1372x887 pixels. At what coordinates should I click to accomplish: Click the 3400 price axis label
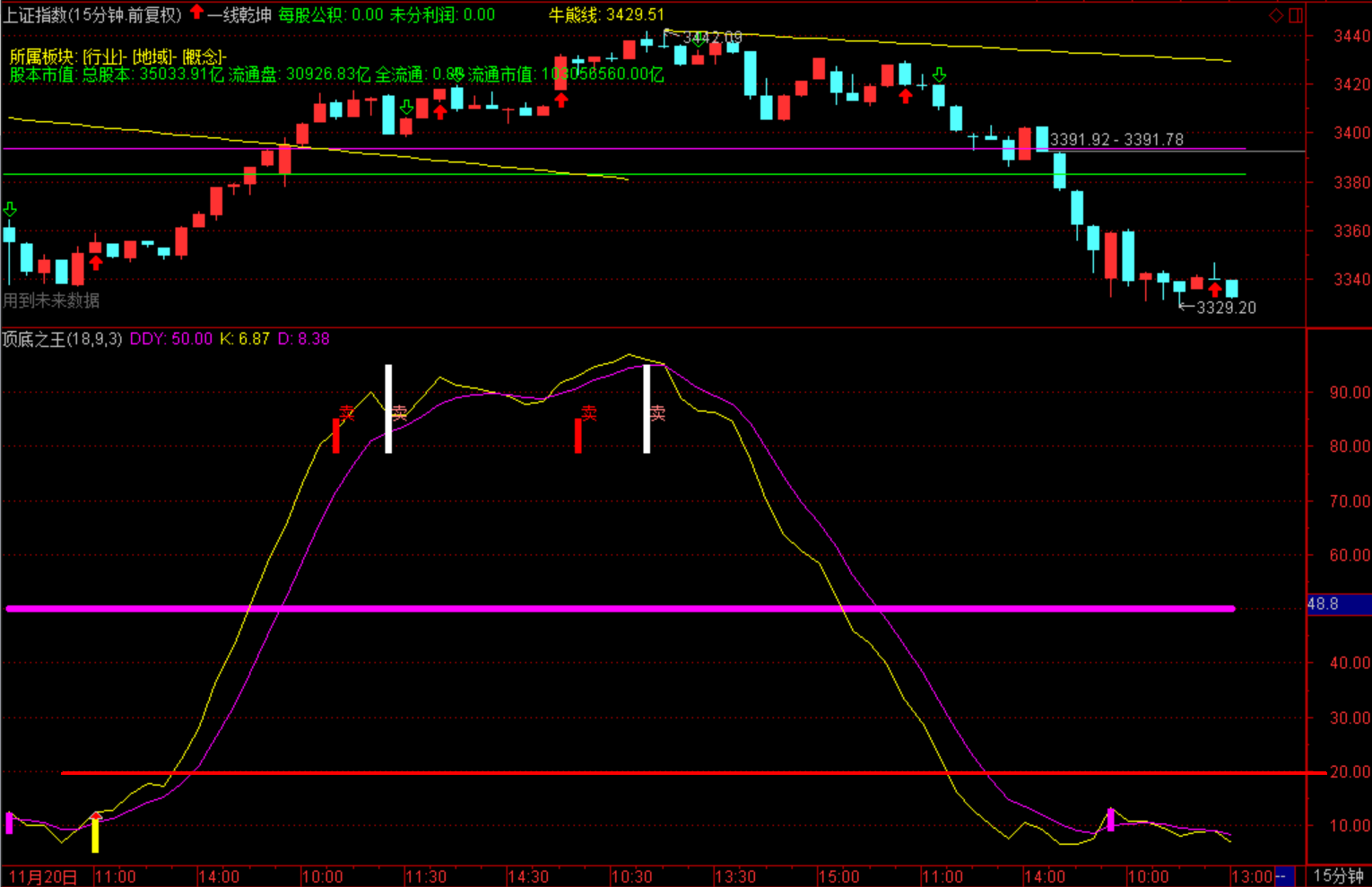pos(1351,133)
